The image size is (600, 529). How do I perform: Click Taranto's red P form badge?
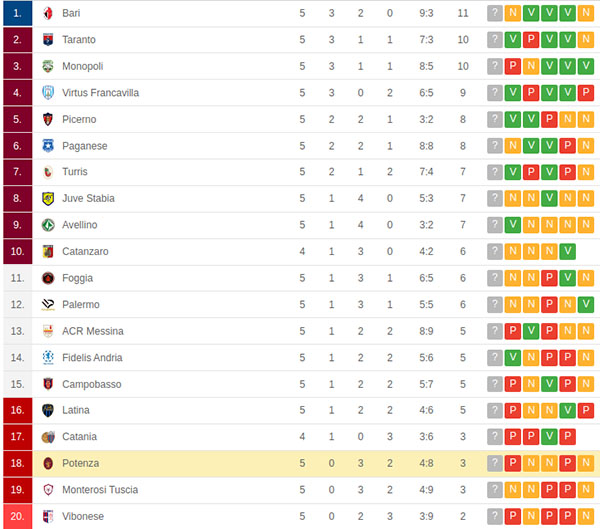[531, 40]
